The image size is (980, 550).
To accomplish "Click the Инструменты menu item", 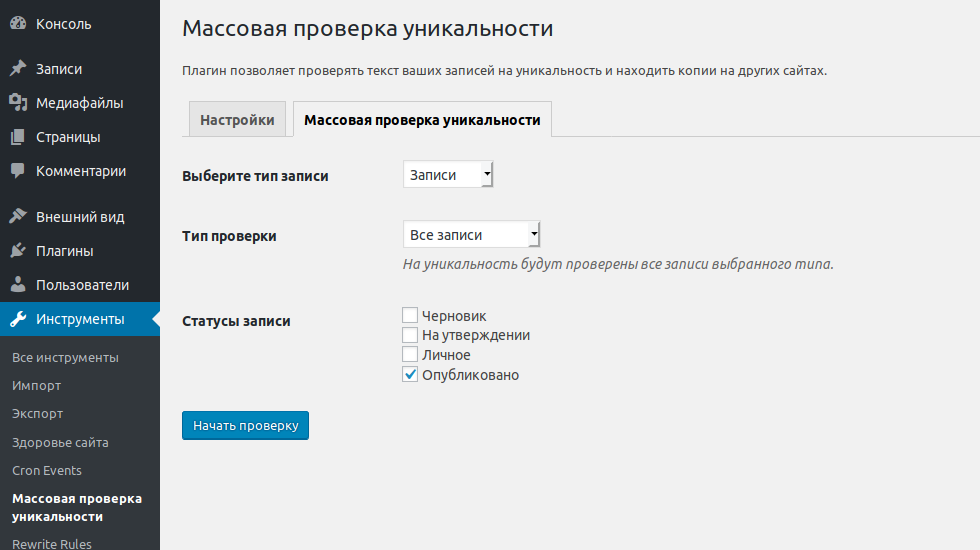I will point(80,319).
